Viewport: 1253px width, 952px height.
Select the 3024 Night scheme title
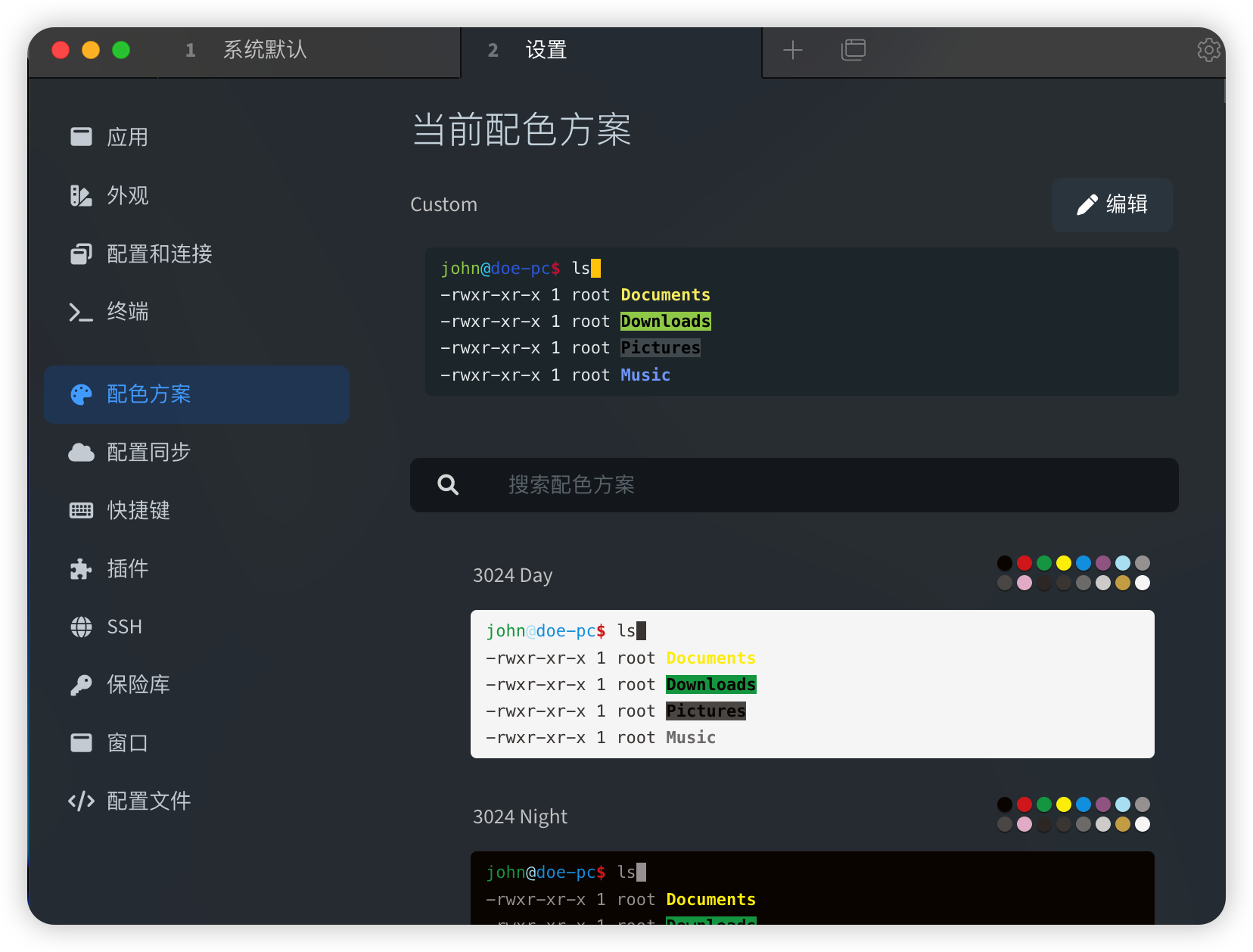click(520, 817)
